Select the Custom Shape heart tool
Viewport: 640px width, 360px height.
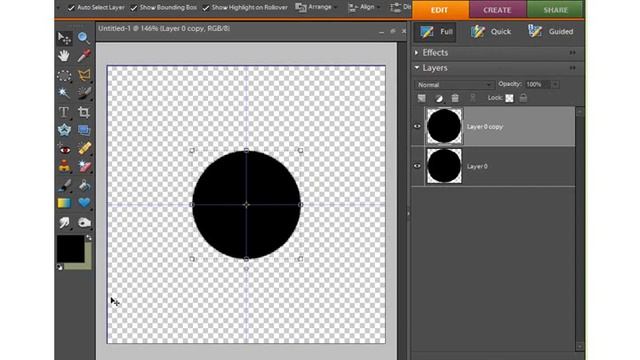pos(84,203)
